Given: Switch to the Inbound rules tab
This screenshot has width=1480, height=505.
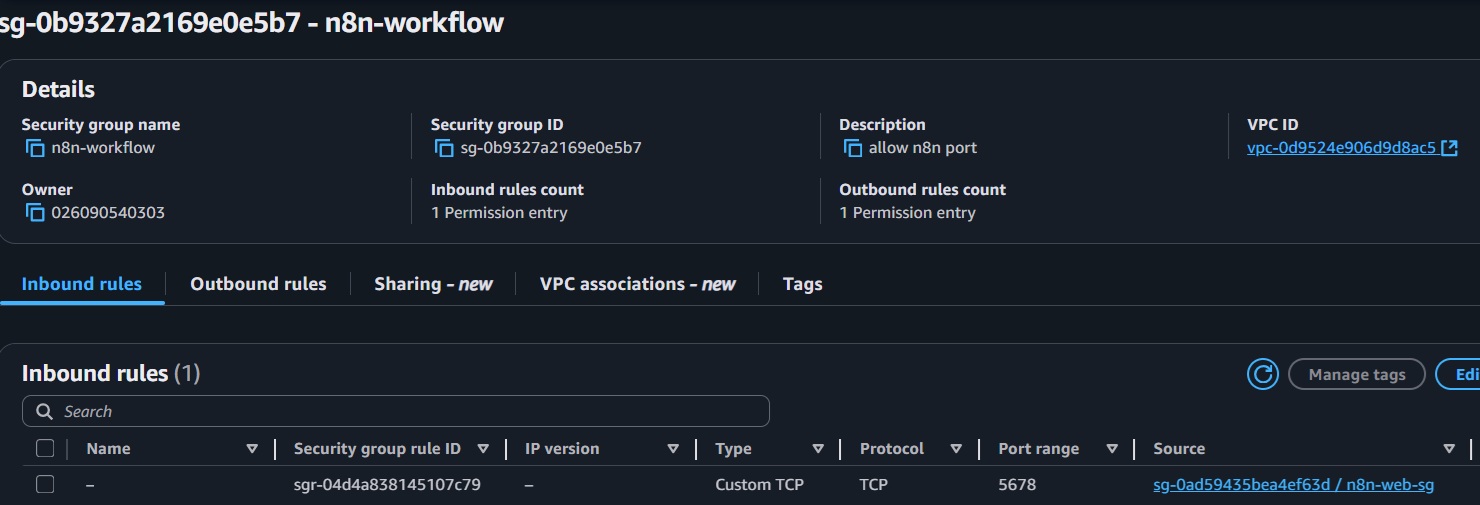Looking at the screenshot, I should [82, 284].
